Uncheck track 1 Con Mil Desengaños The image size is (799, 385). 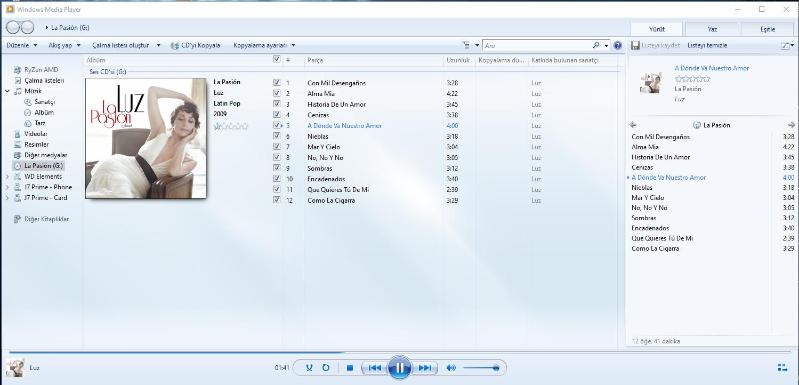[277, 82]
